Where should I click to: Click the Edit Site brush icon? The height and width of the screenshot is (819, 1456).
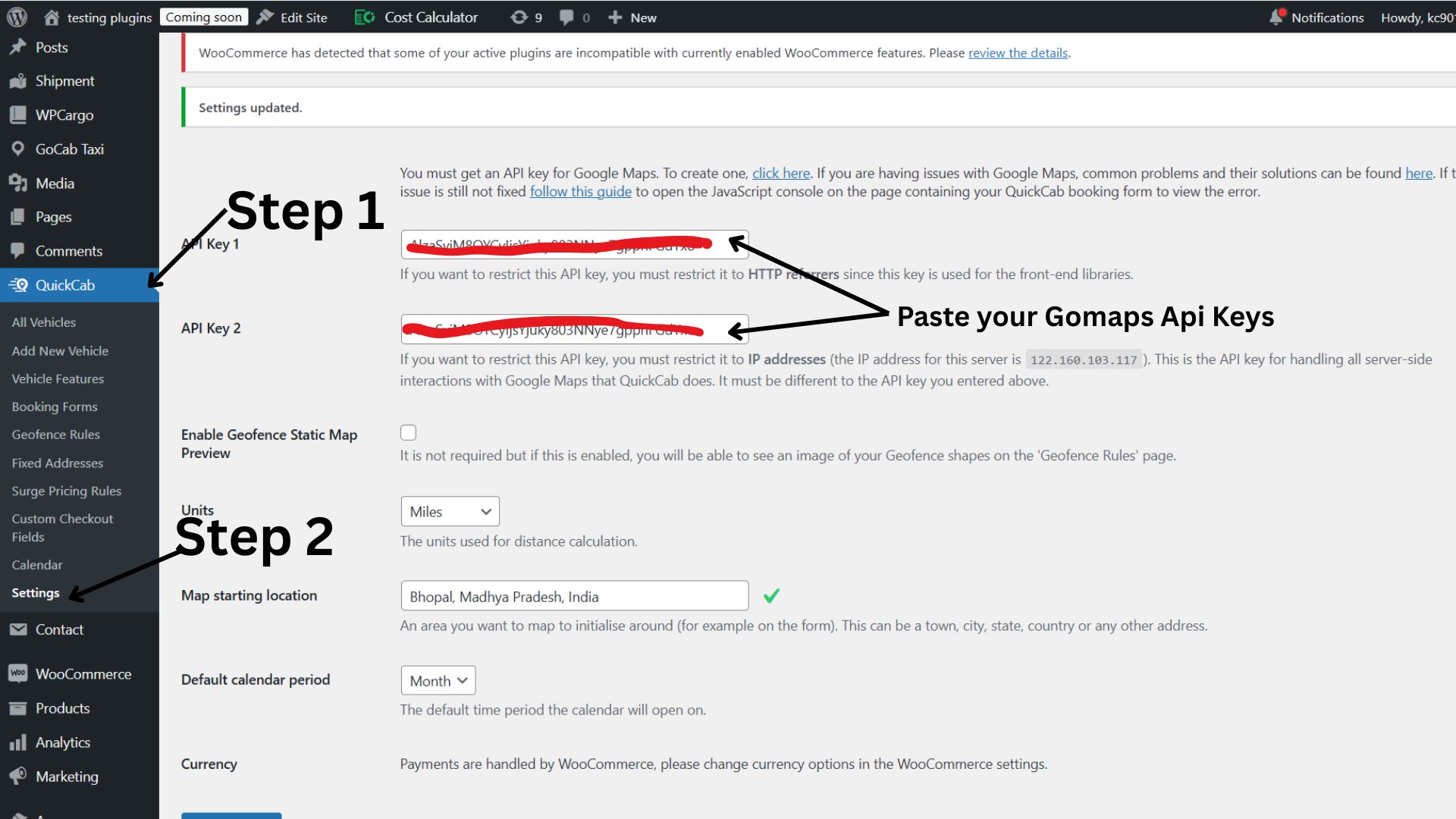pyautogui.click(x=265, y=17)
